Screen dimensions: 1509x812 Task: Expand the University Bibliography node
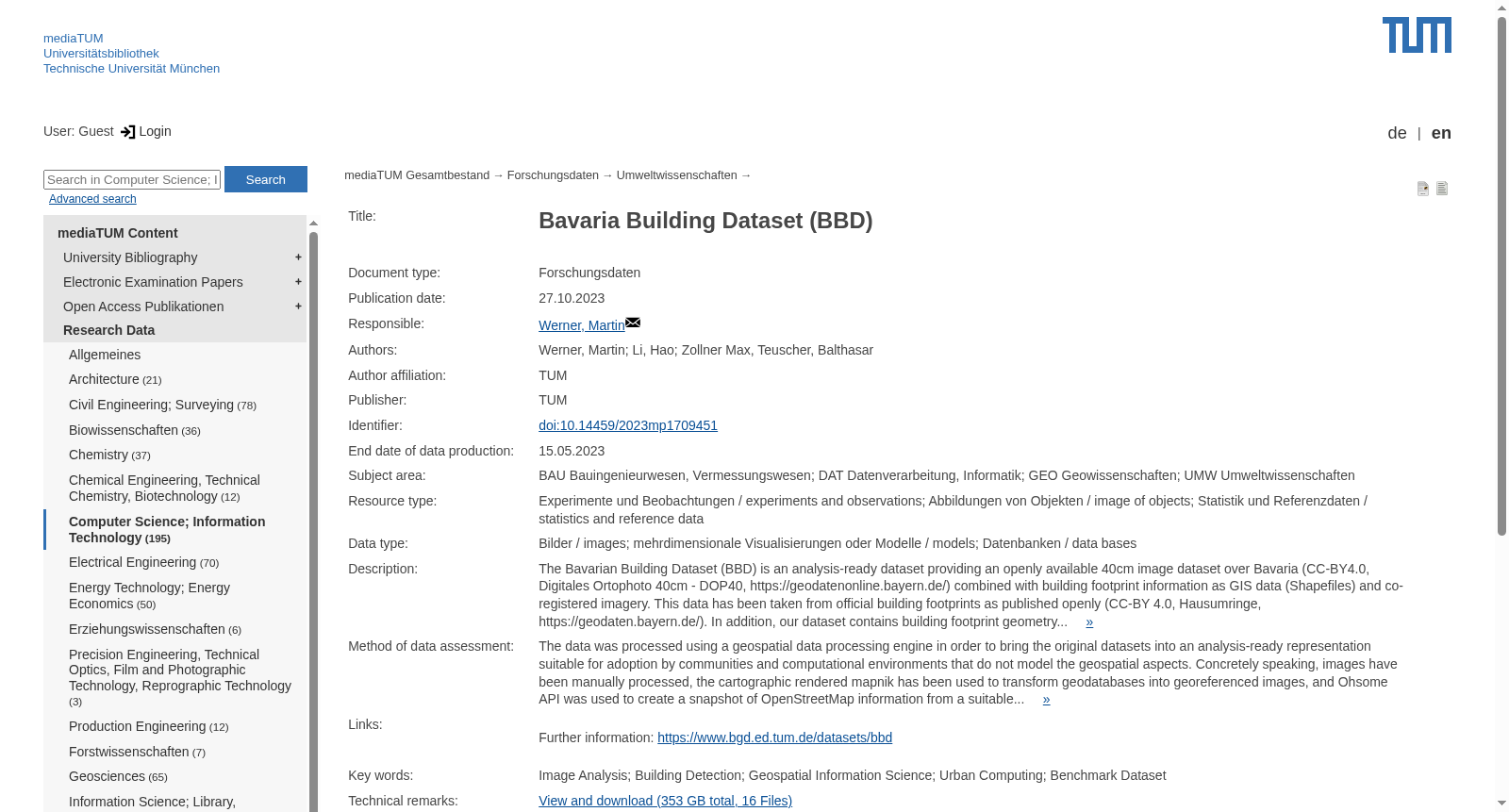click(298, 257)
